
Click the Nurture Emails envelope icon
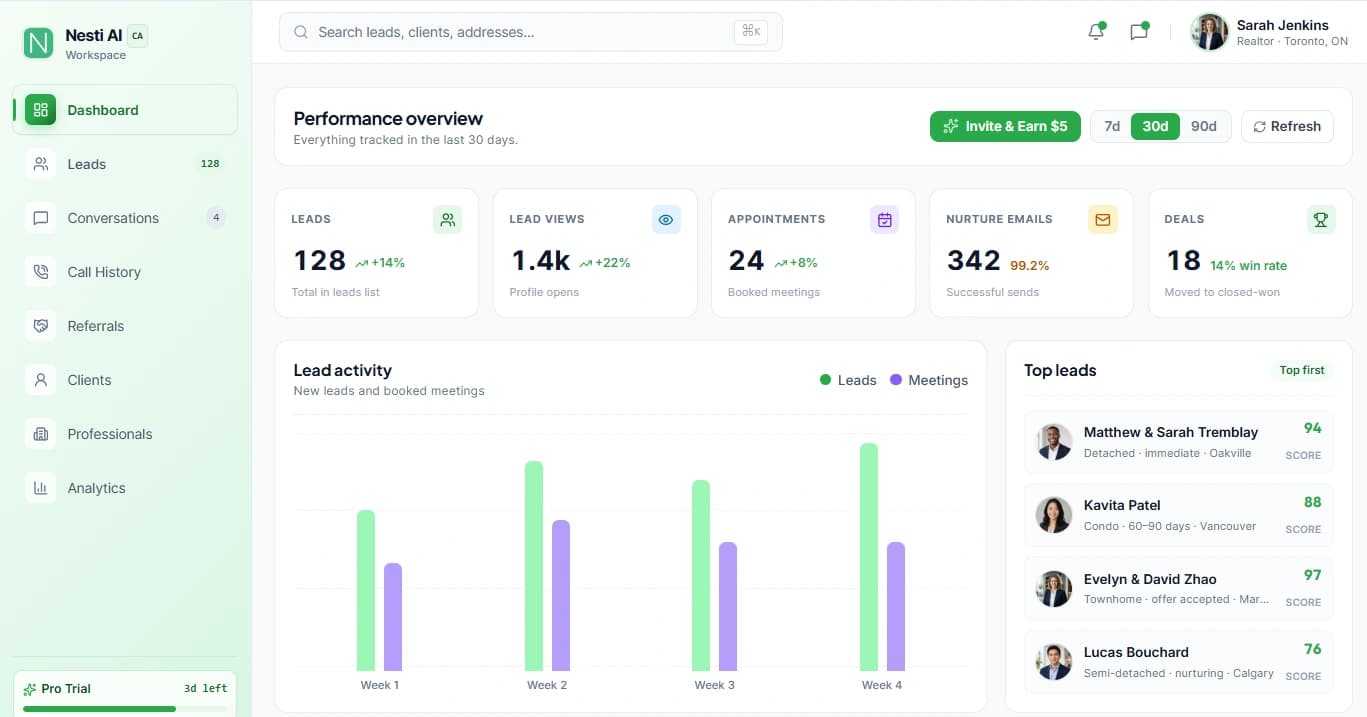pos(1103,220)
